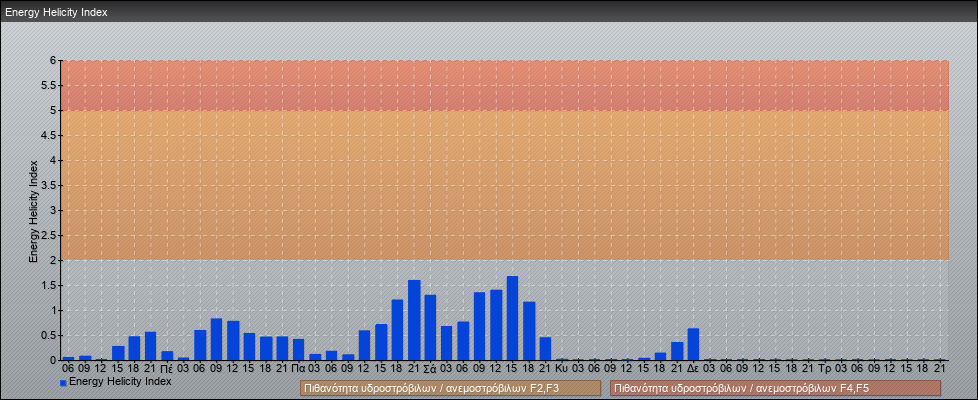The height and width of the screenshot is (400, 978).
Task: Select the Κυ day label on x-axis
Action: click(562, 368)
